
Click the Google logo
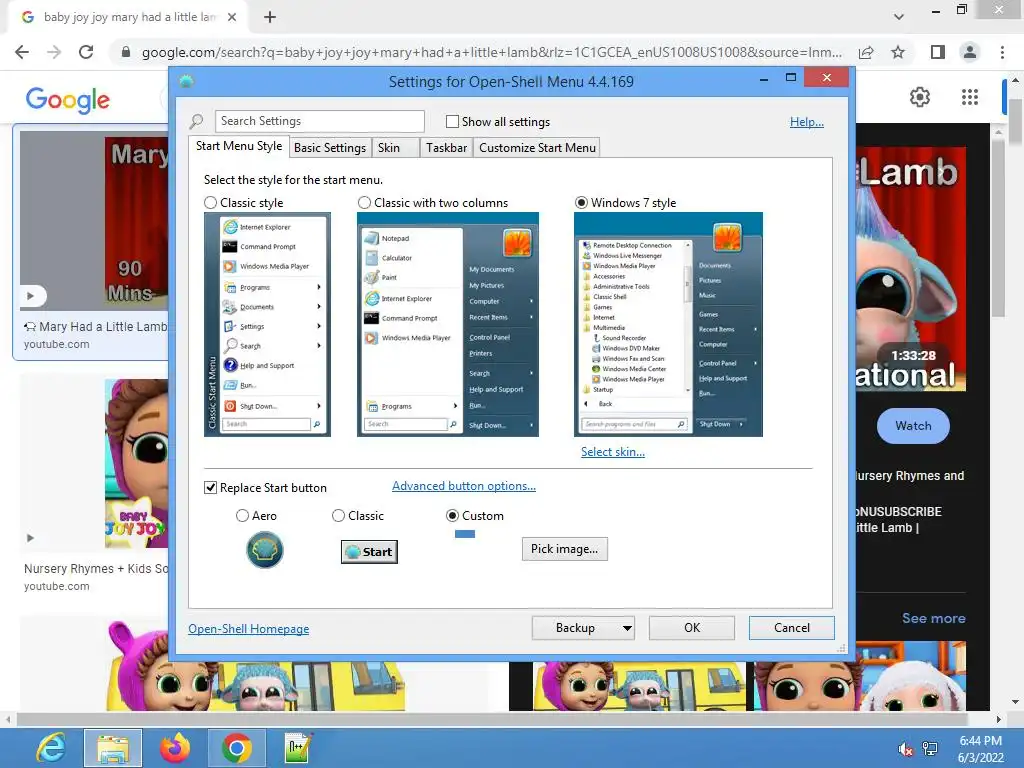click(67, 100)
